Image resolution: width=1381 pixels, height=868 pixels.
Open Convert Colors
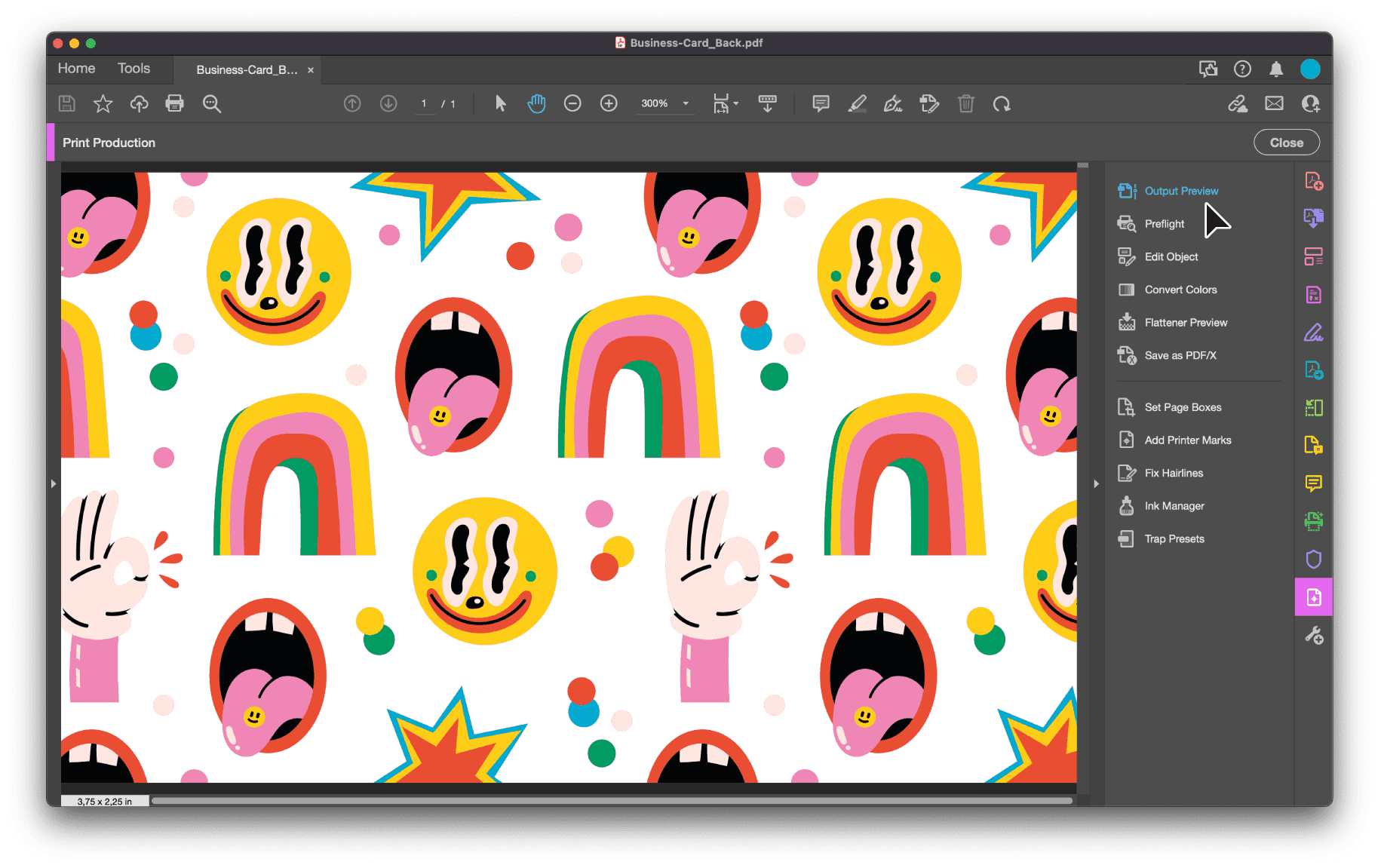tap(1167, 290)
